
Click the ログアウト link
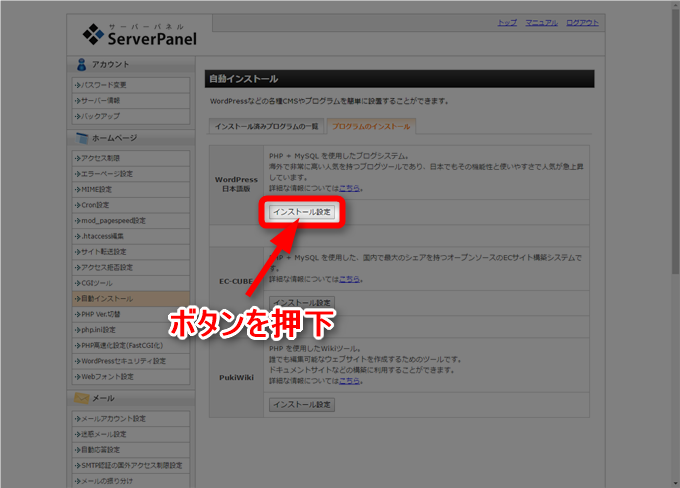582,23
